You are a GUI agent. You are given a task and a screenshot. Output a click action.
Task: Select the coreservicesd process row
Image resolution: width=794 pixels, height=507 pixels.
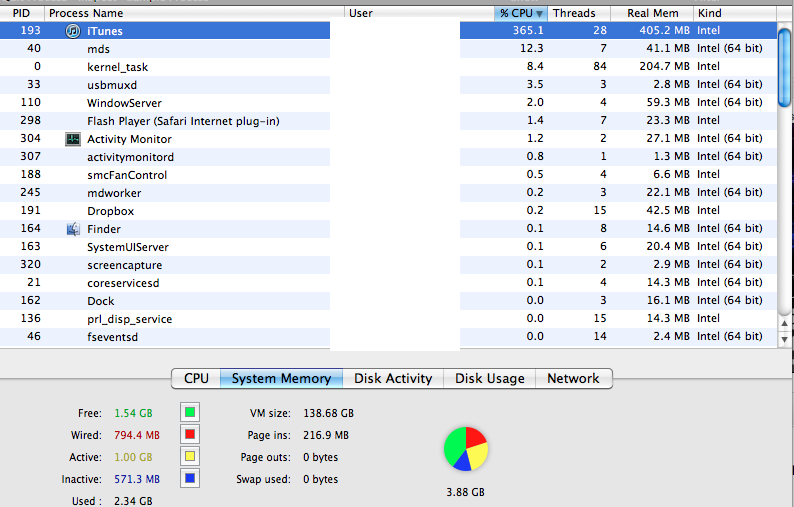(388, 283)
